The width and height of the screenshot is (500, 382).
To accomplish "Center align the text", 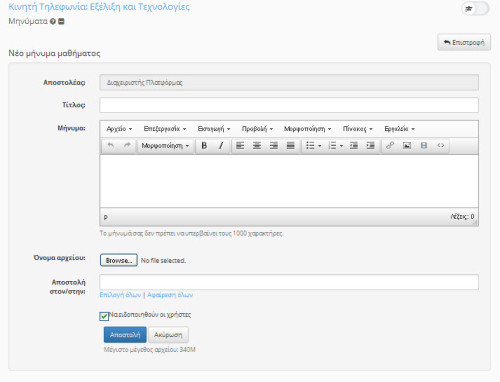I will pos(257,146).
